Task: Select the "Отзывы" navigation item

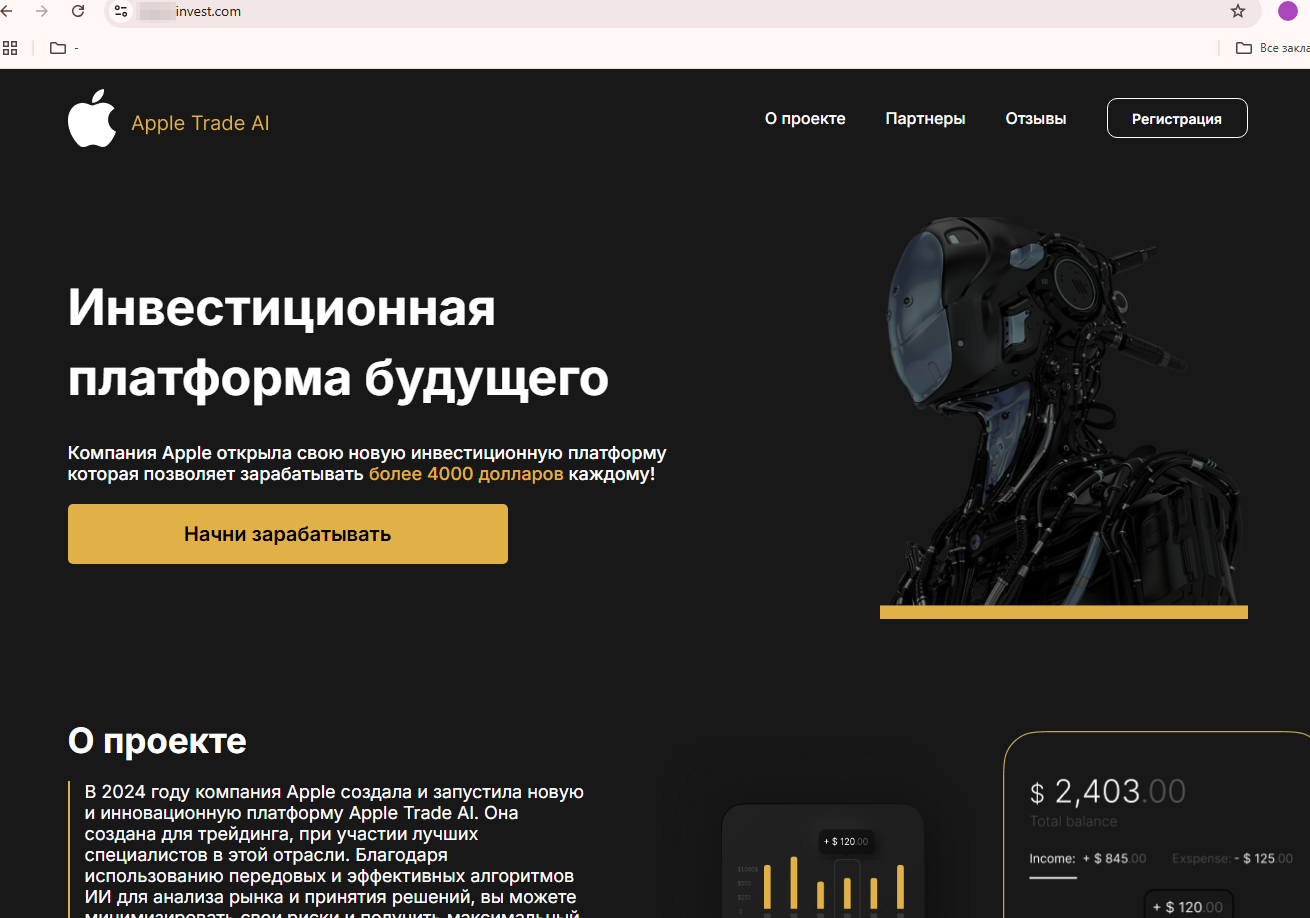Action: pos(1035,119)
